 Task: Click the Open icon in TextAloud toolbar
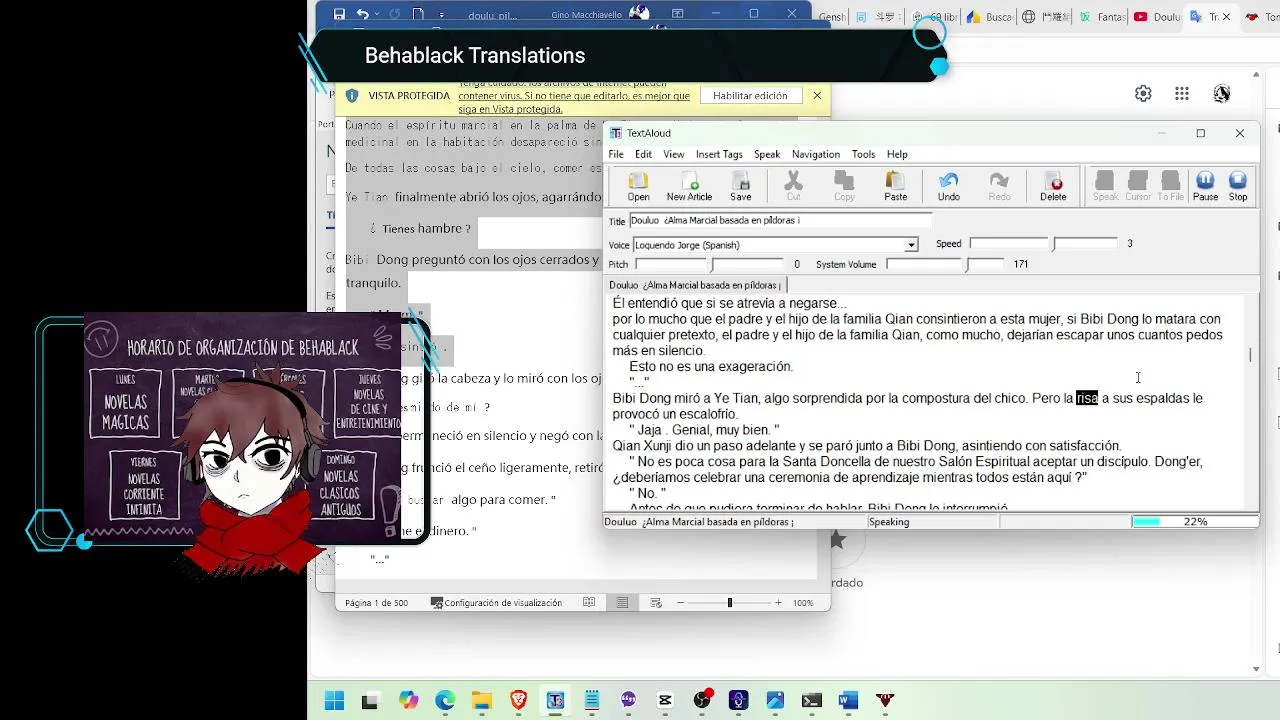[638, 186]
